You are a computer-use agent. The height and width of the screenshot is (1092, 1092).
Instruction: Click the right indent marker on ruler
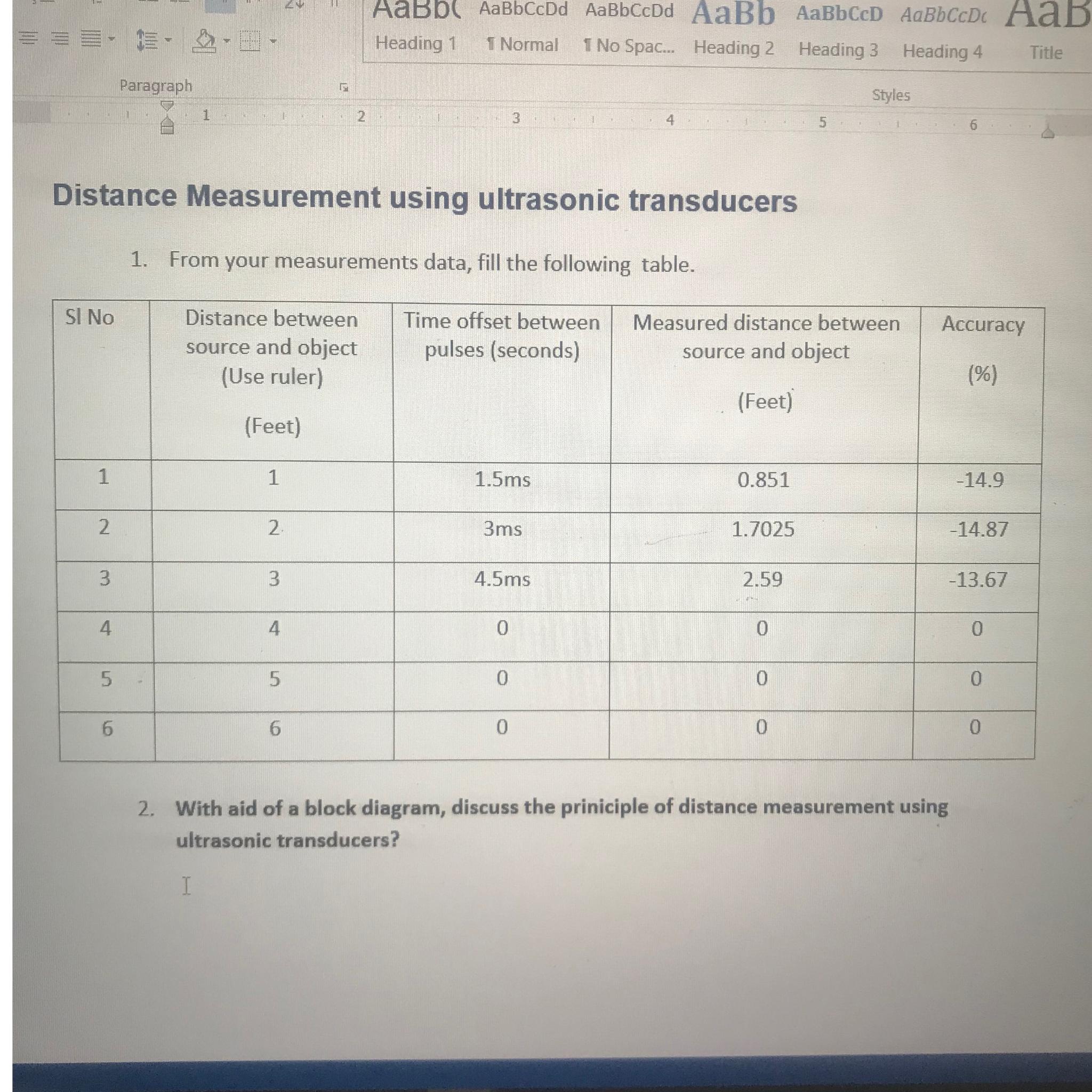coord(1047,133)
